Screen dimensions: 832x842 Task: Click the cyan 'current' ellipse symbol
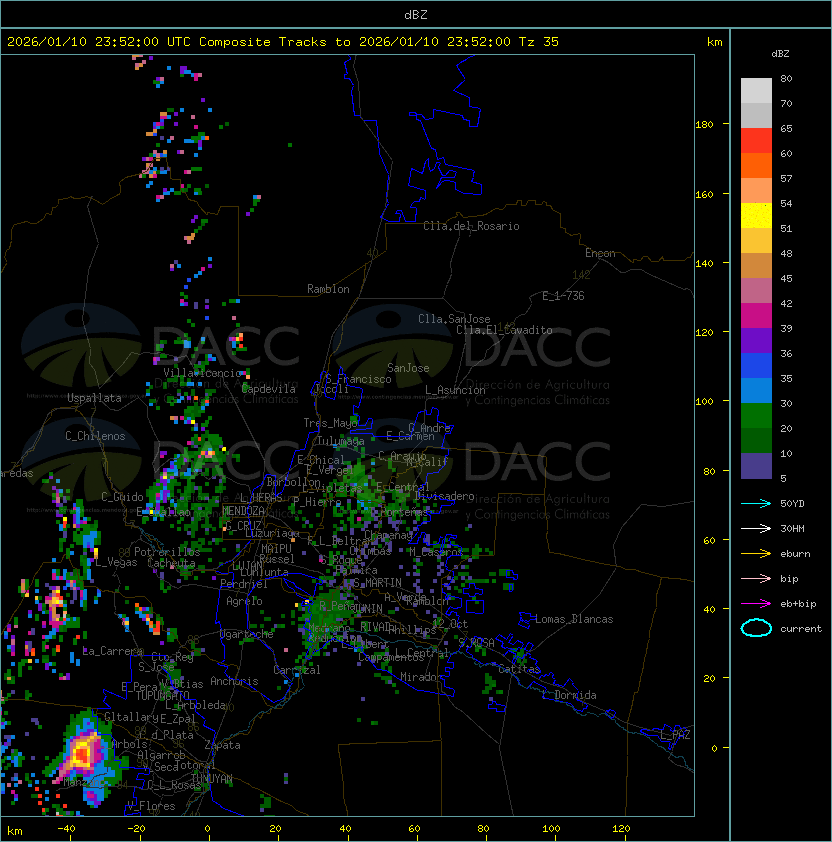coord(756,628)
